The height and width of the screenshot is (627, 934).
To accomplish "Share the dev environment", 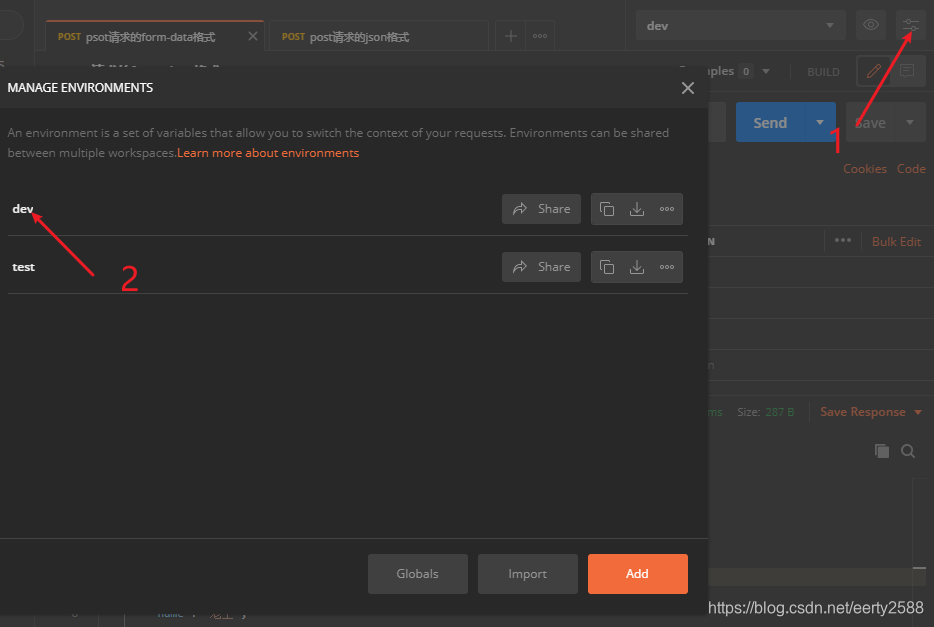I will click(x=541, y=209).
